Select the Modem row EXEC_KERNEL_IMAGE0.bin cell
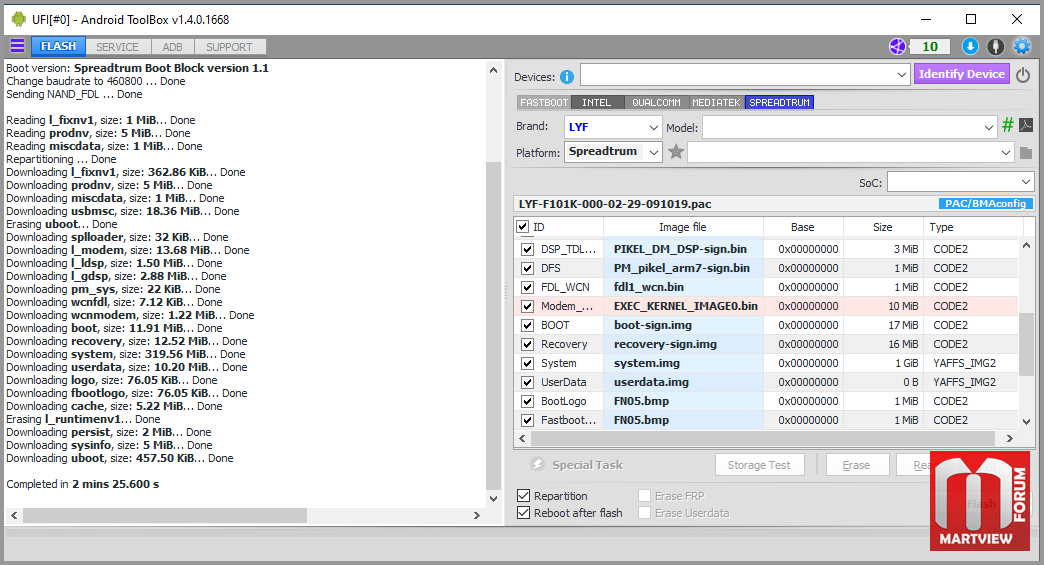 pos(685,306)
